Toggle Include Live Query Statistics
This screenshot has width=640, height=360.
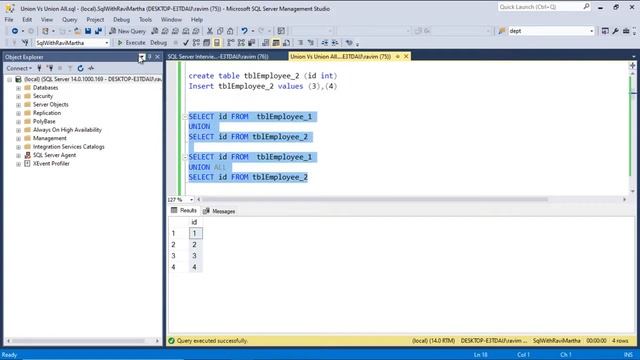tap(241, 42)
